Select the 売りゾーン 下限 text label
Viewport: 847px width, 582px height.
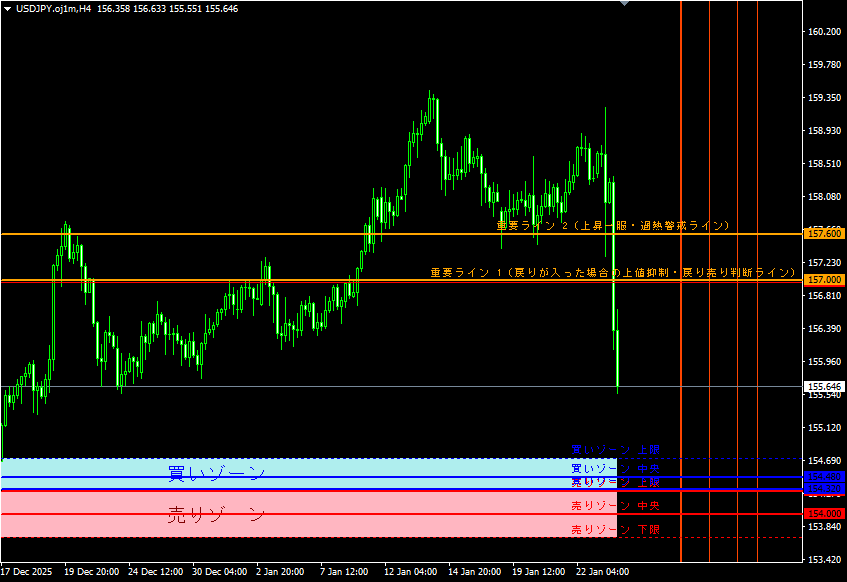click(x=615, y=528)
